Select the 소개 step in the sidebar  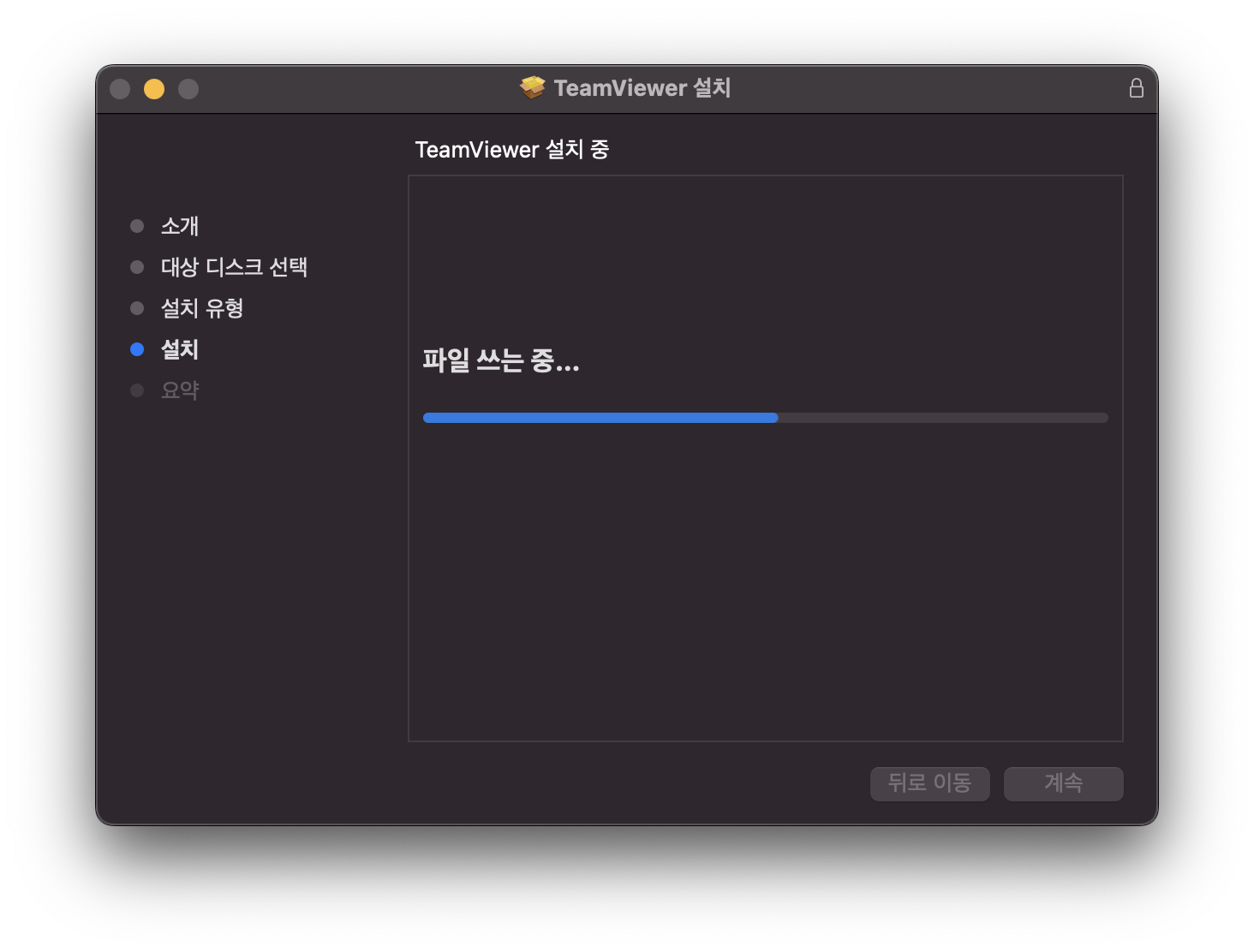click(x=180, y=225)
